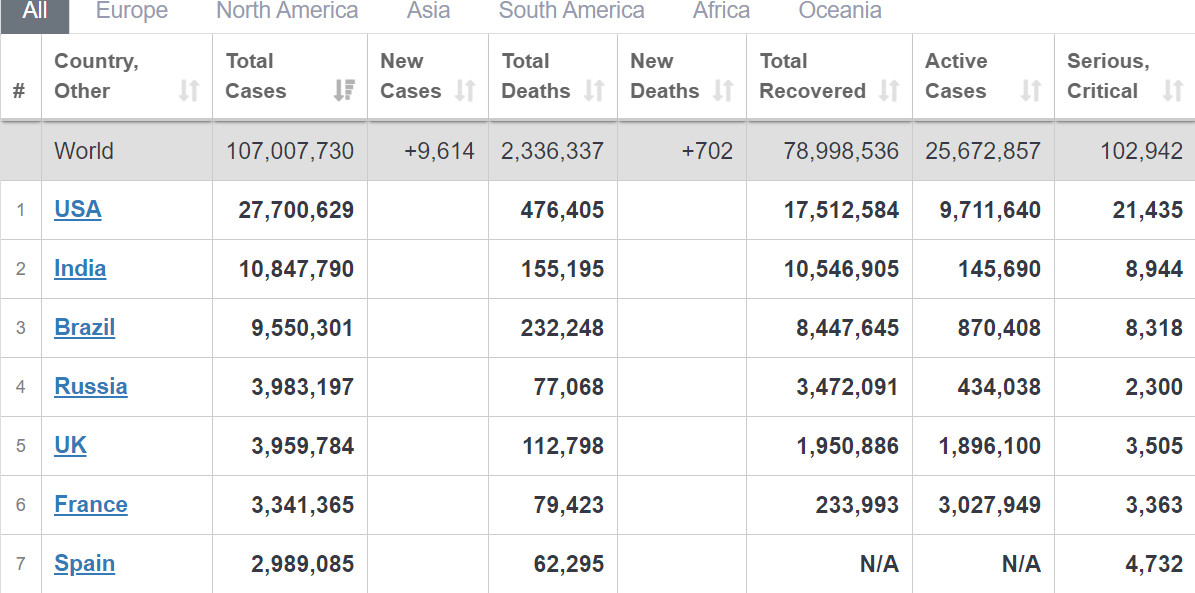This screenshot has height=593, width=1195.
Task: Sort table using New Cases sort icon
Action: (465, 91)
